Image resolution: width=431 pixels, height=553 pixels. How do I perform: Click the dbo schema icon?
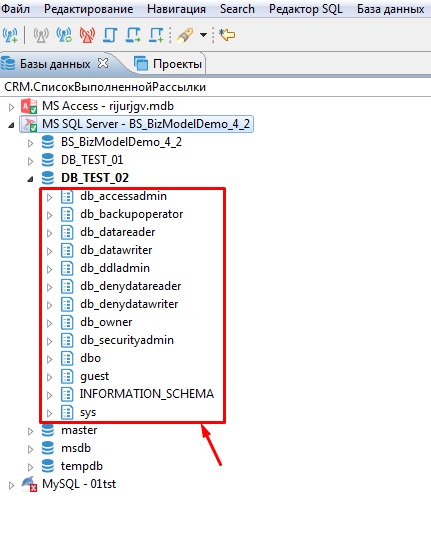coord(67,358)
